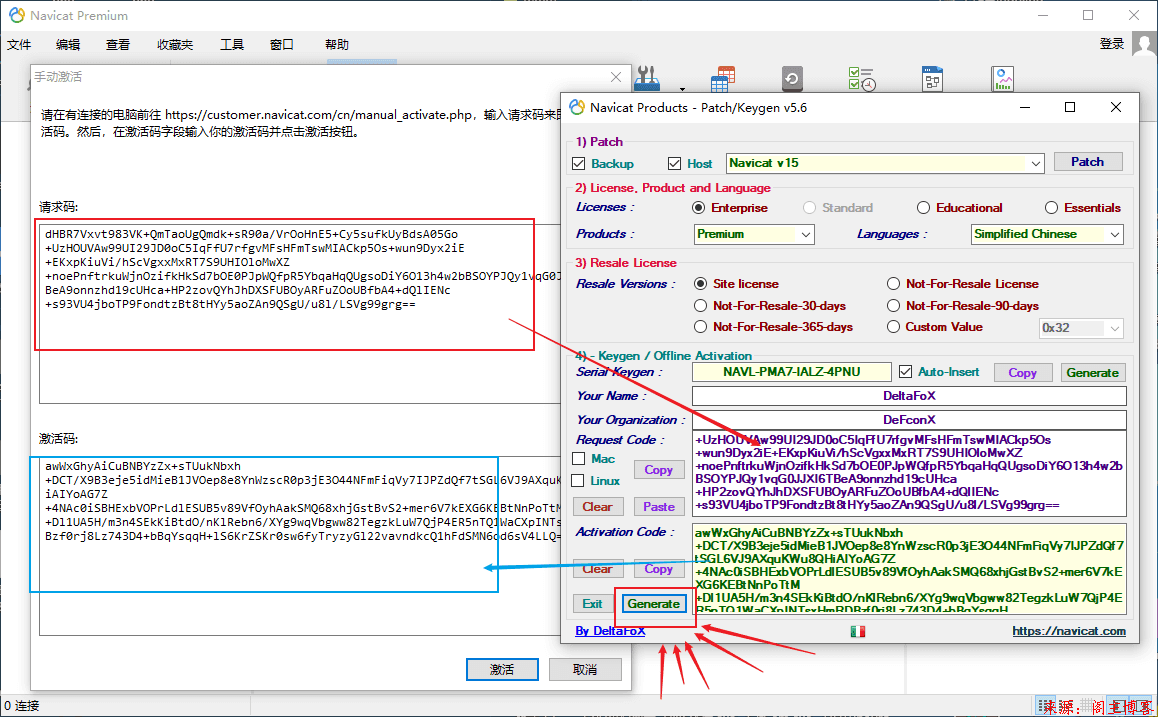Click the Navicat Premium logo in main title bar
Image resolution: width=1158 pixels, height=717 pixels.
16,15
